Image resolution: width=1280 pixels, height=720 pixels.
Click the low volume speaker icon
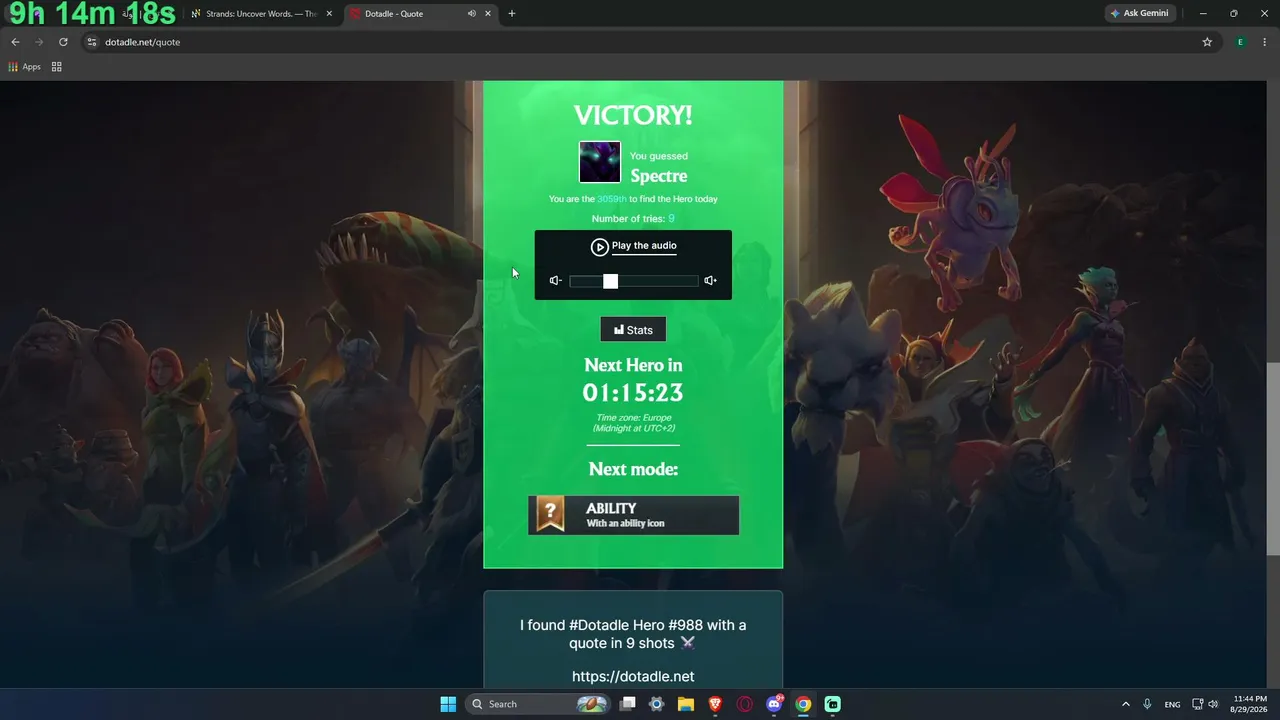[556, 281]
